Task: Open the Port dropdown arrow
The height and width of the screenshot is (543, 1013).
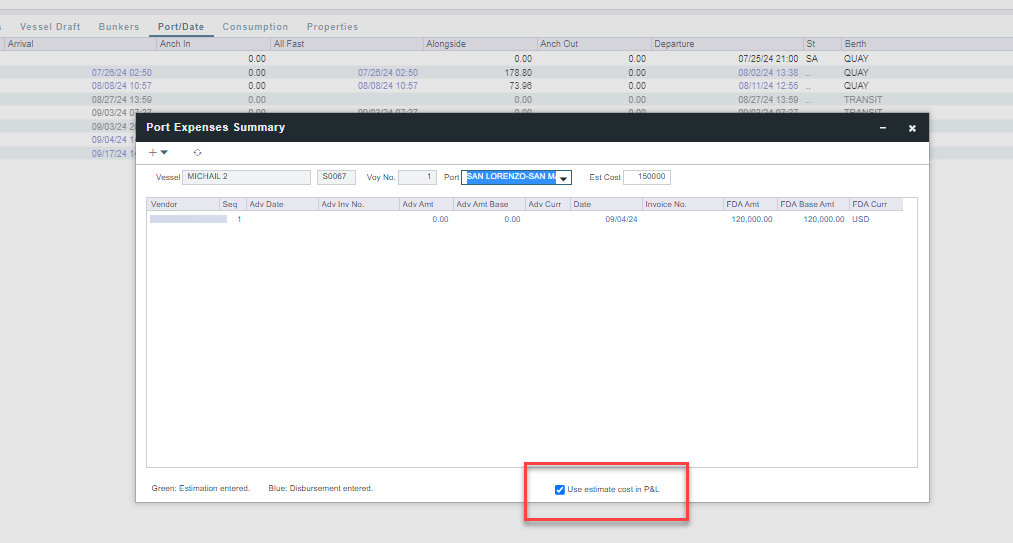Action: point(564,178)
